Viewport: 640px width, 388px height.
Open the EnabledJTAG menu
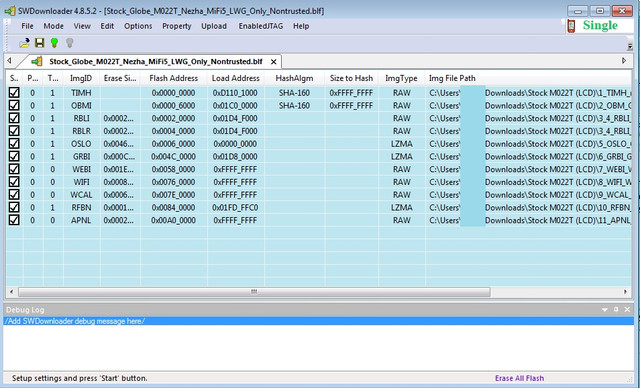(261, 26)
